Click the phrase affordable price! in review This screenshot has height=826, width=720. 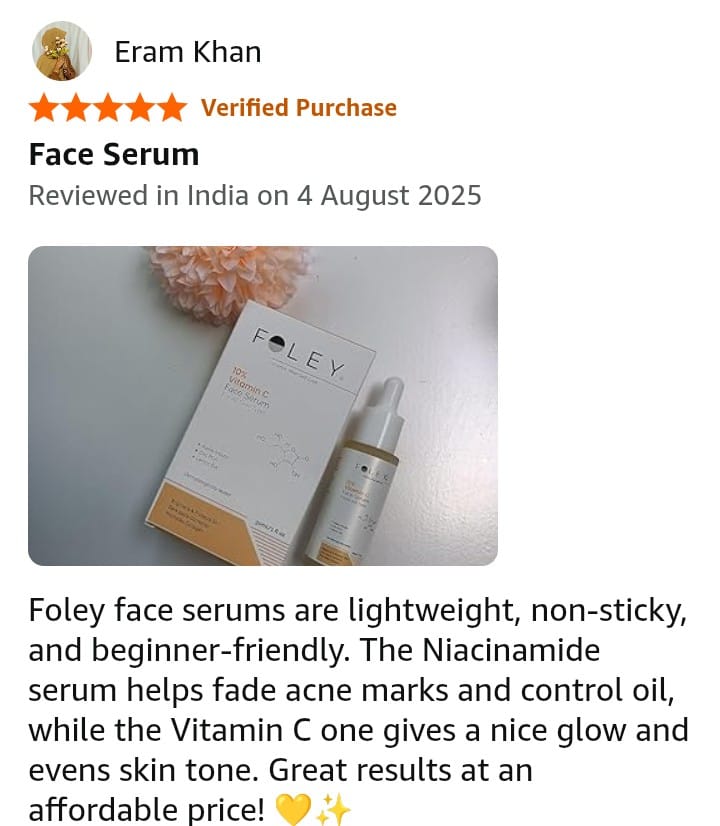coord(146,810)
